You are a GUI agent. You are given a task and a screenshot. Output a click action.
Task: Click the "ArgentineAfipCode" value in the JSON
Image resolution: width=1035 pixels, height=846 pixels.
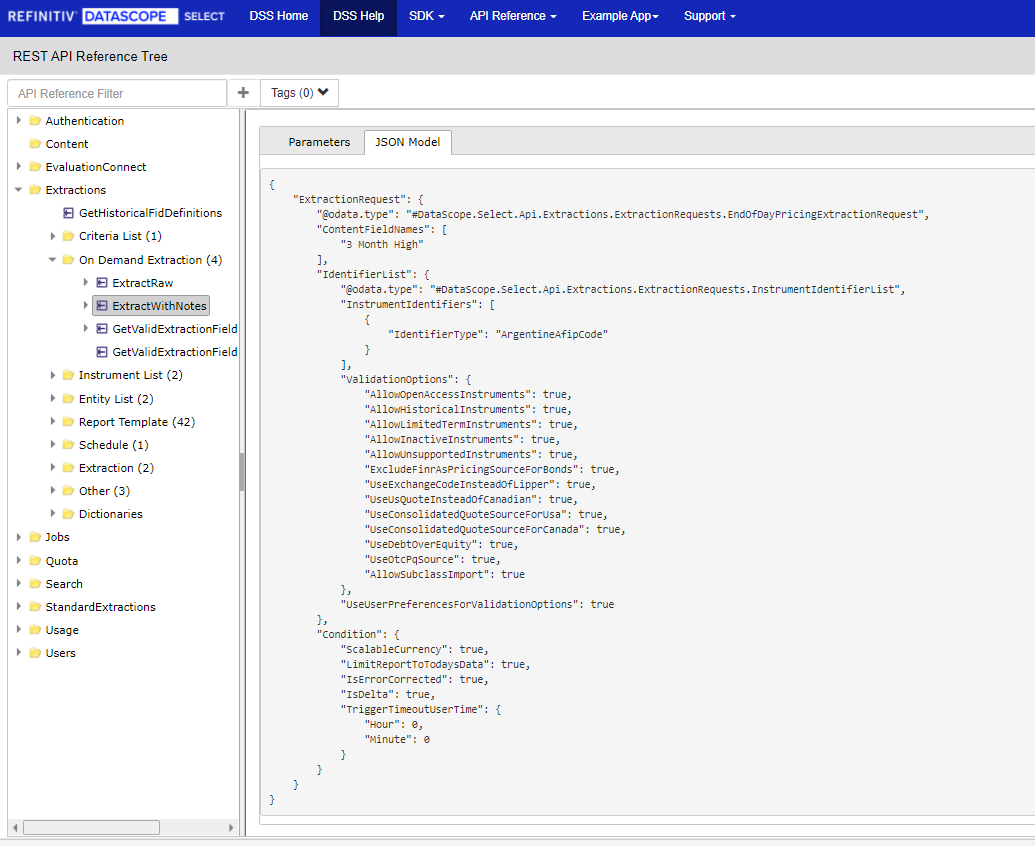click(552, 335)
